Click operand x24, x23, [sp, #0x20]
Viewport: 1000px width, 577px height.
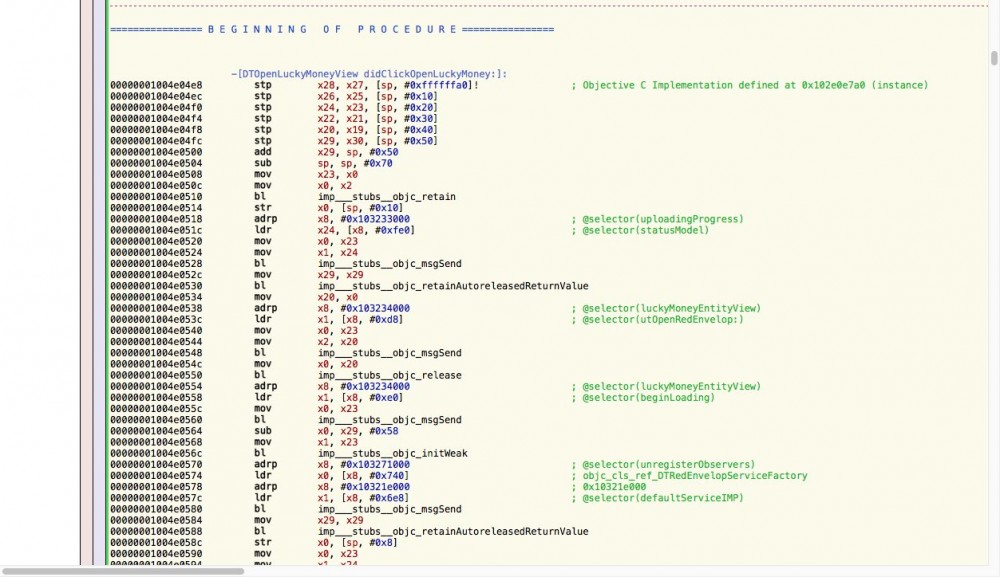378,107
